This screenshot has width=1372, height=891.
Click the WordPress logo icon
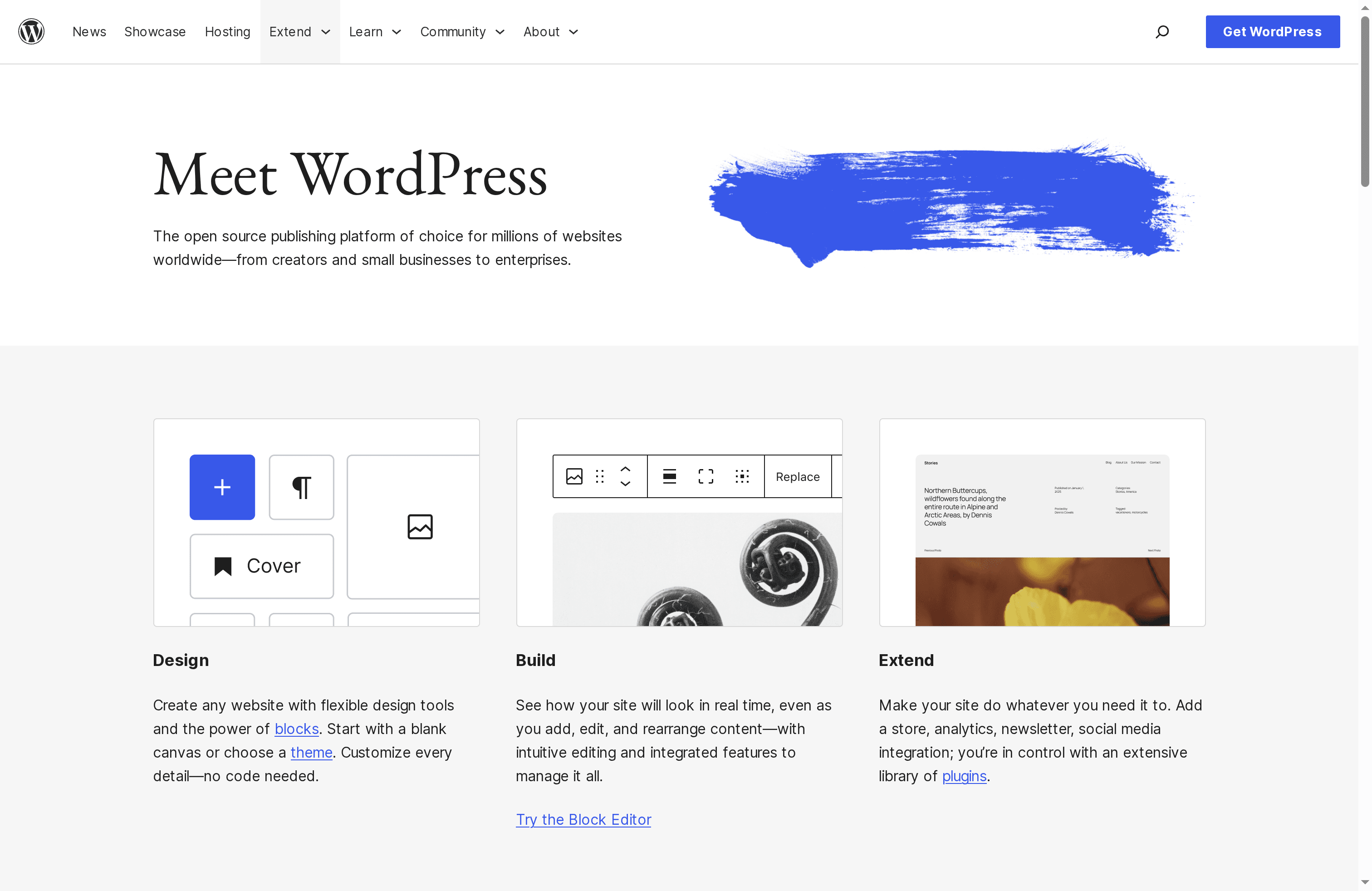(x=31, y=31)
